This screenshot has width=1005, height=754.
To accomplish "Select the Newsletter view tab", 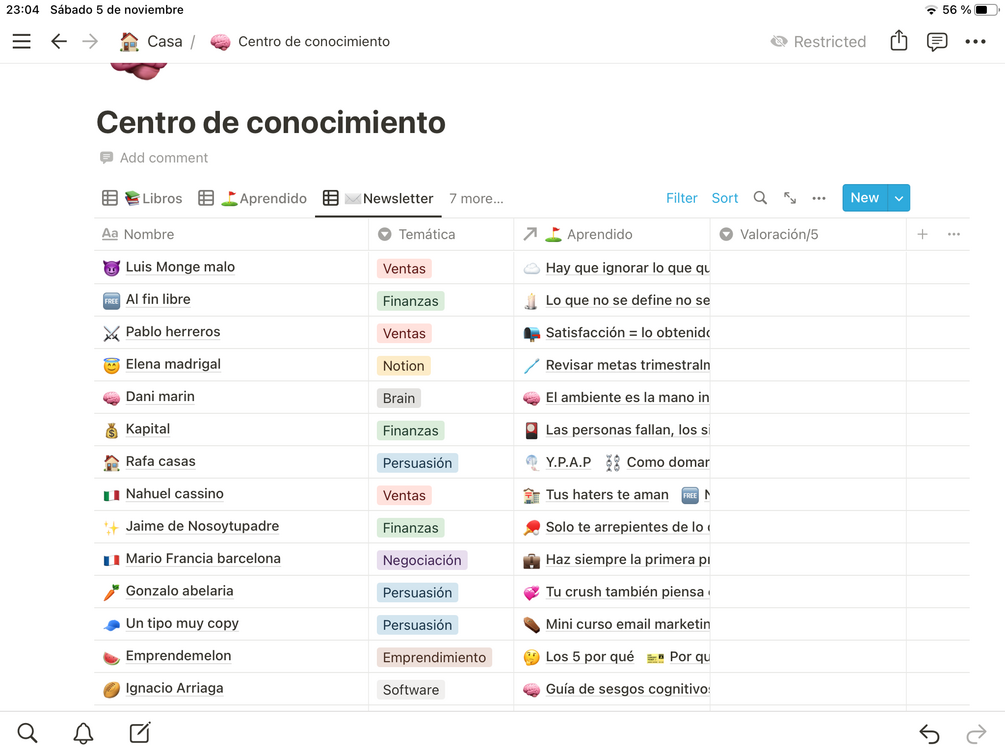I will (378, 199).
